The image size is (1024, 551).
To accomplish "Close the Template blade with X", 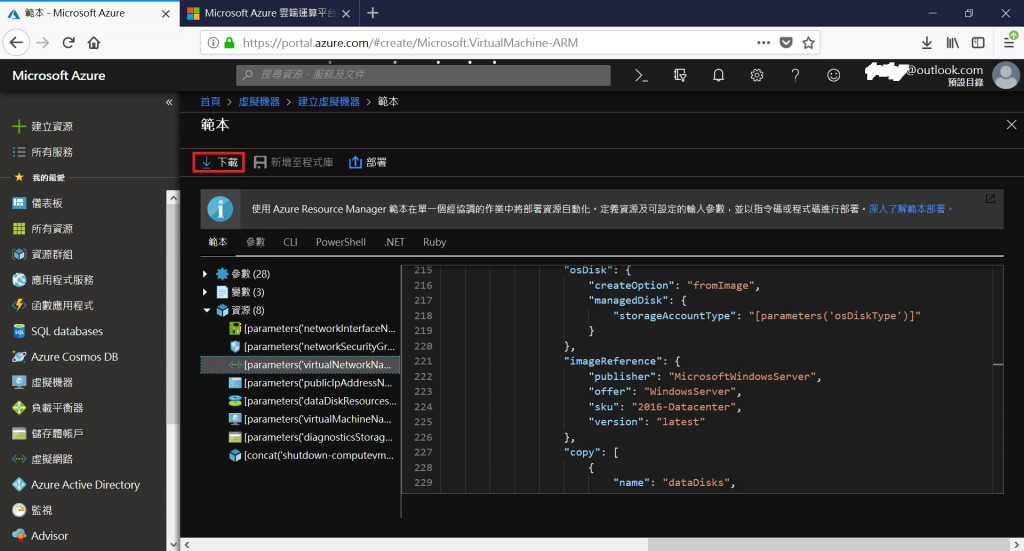I will [1011, 125].
